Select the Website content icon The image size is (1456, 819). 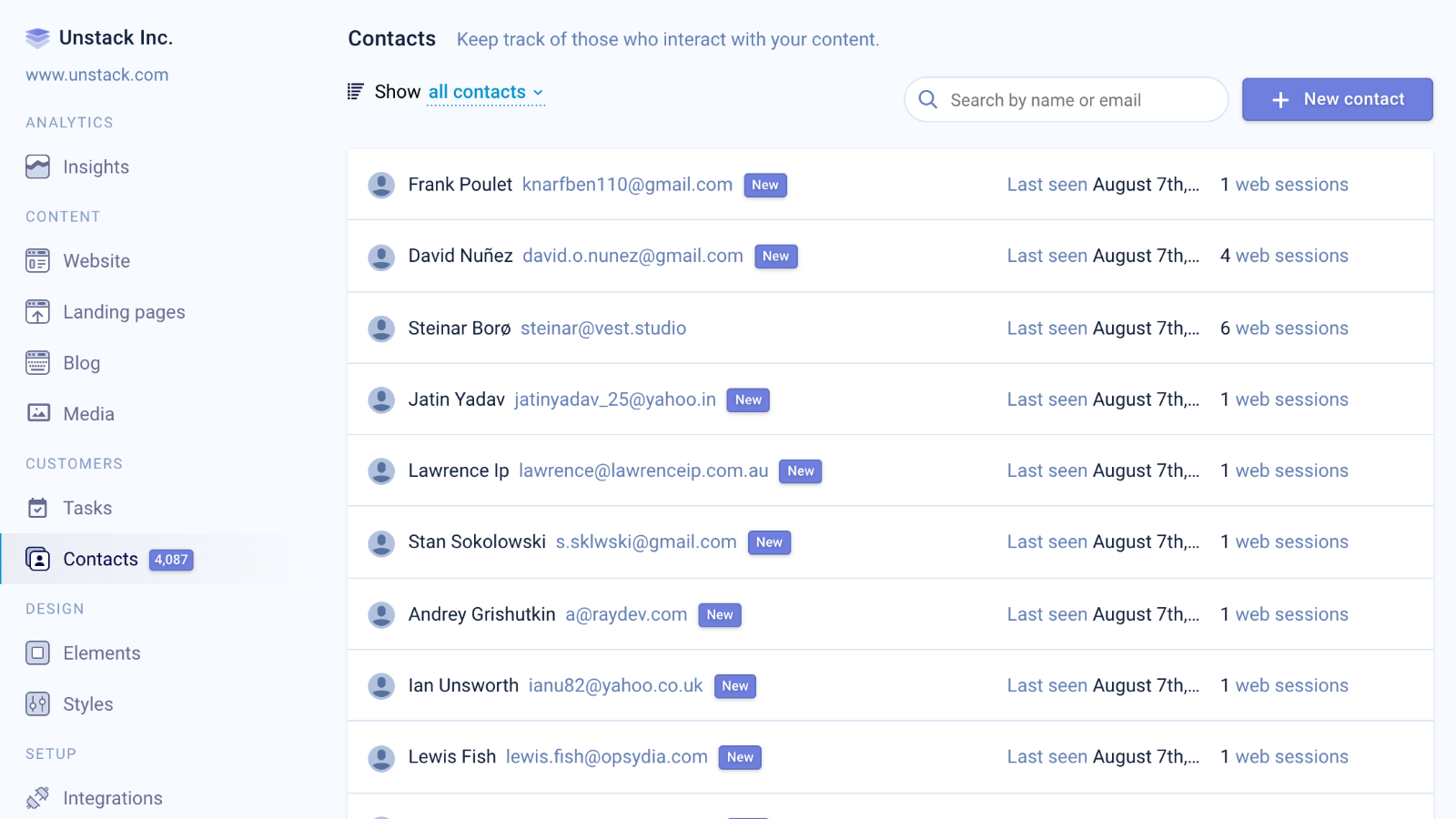point(36,260)
